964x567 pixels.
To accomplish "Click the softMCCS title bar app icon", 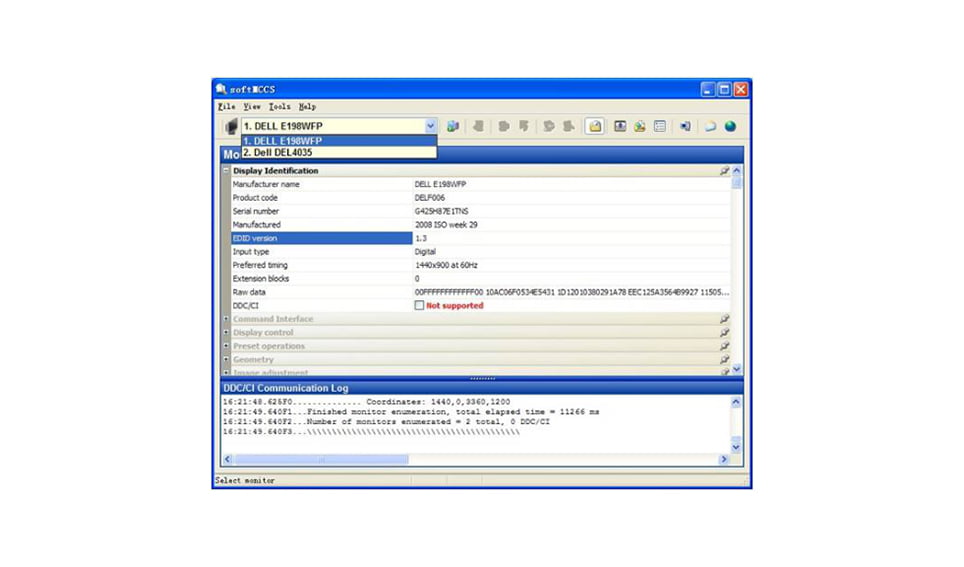I will pyautogui.click(x=221, y=89).
